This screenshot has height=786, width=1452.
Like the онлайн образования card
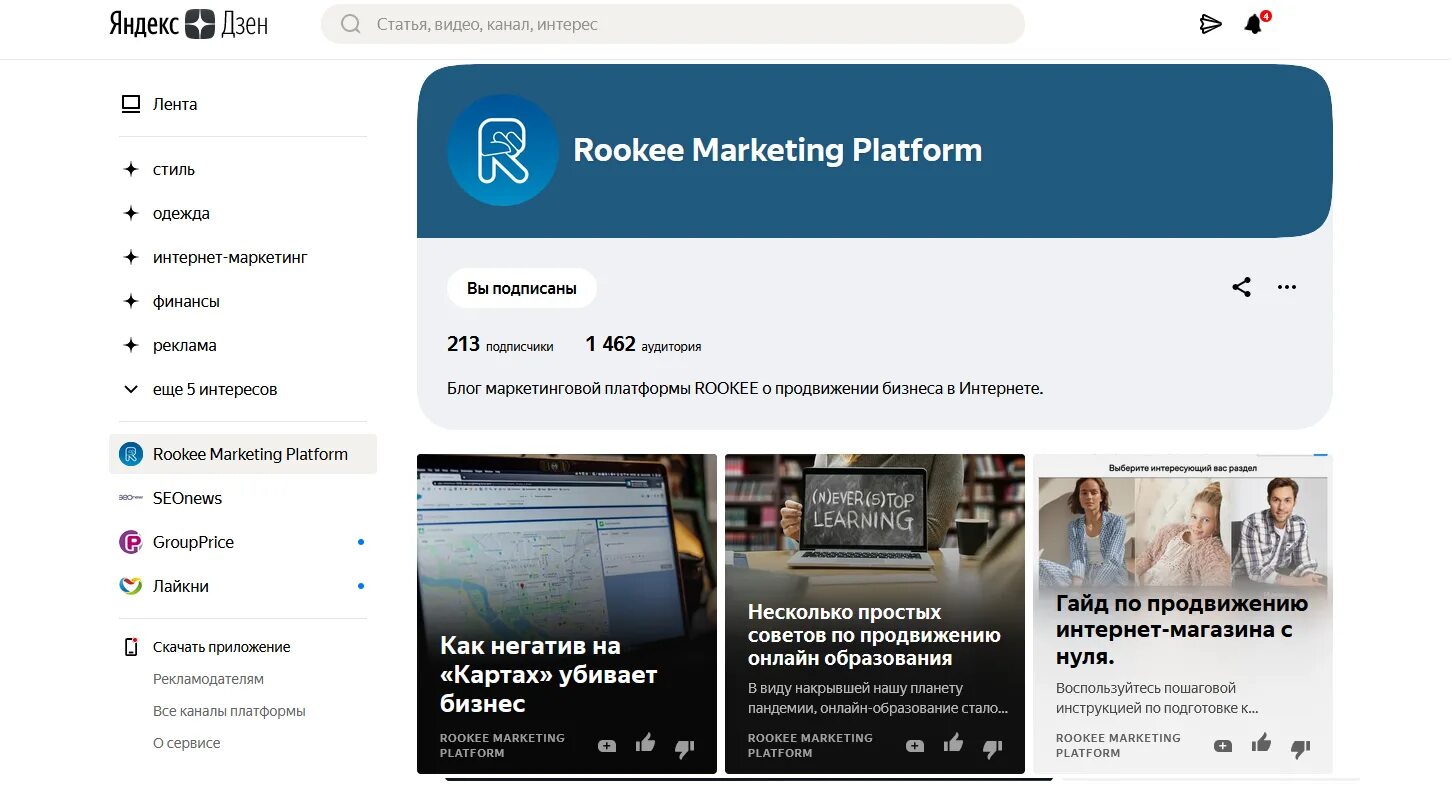point(953,743)
